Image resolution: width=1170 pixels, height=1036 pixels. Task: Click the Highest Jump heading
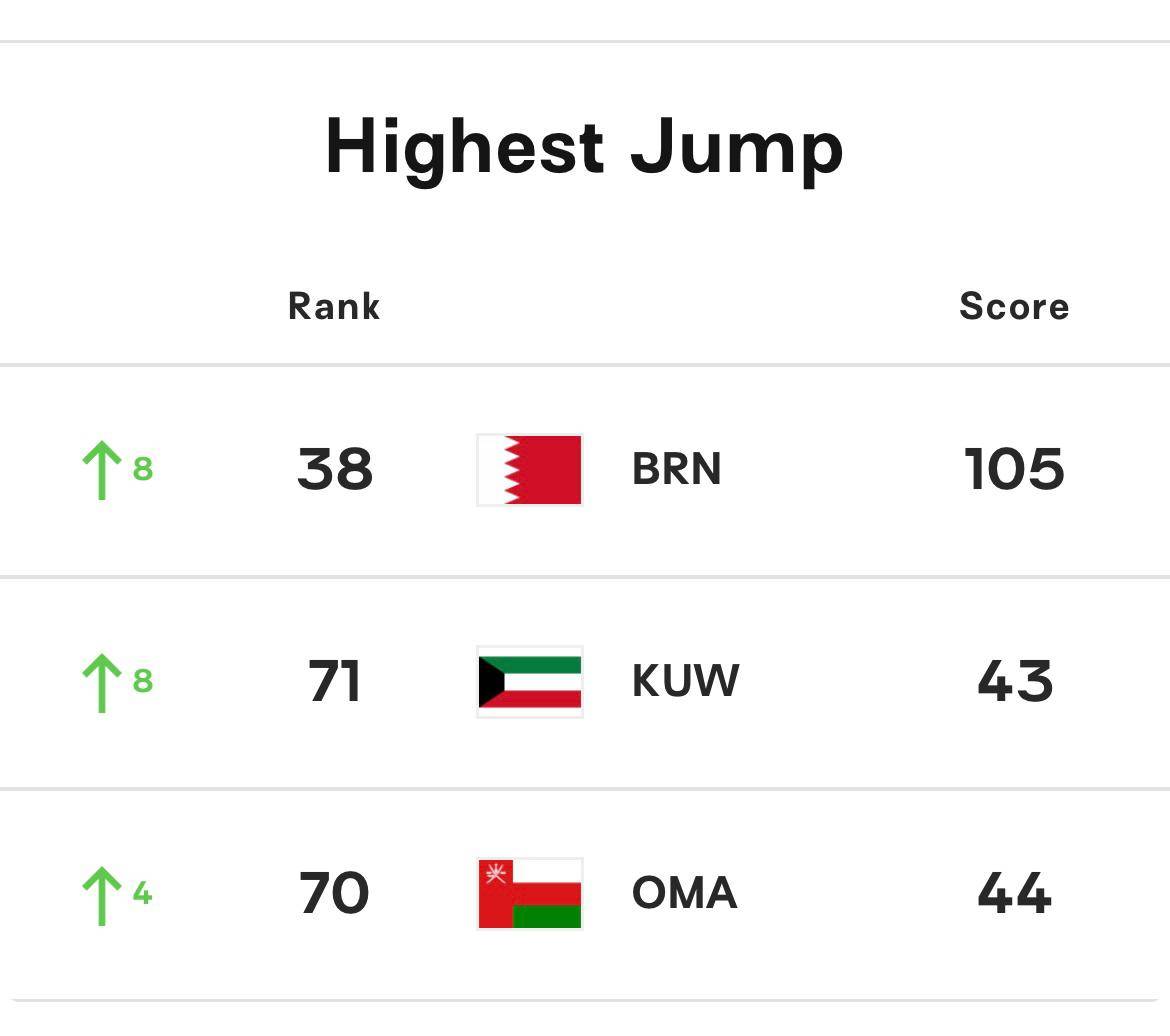point(585,148)
